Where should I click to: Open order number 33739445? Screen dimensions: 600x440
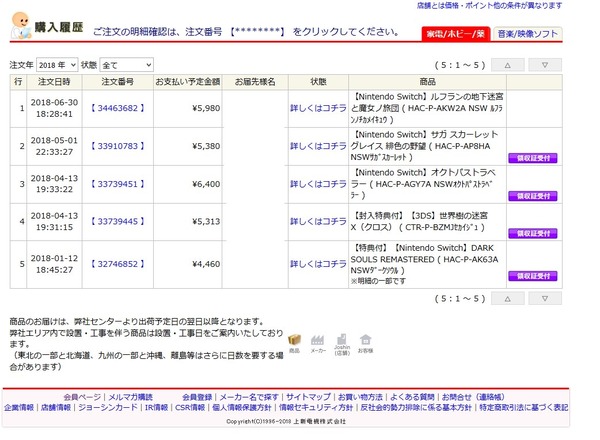coord(117,222)
